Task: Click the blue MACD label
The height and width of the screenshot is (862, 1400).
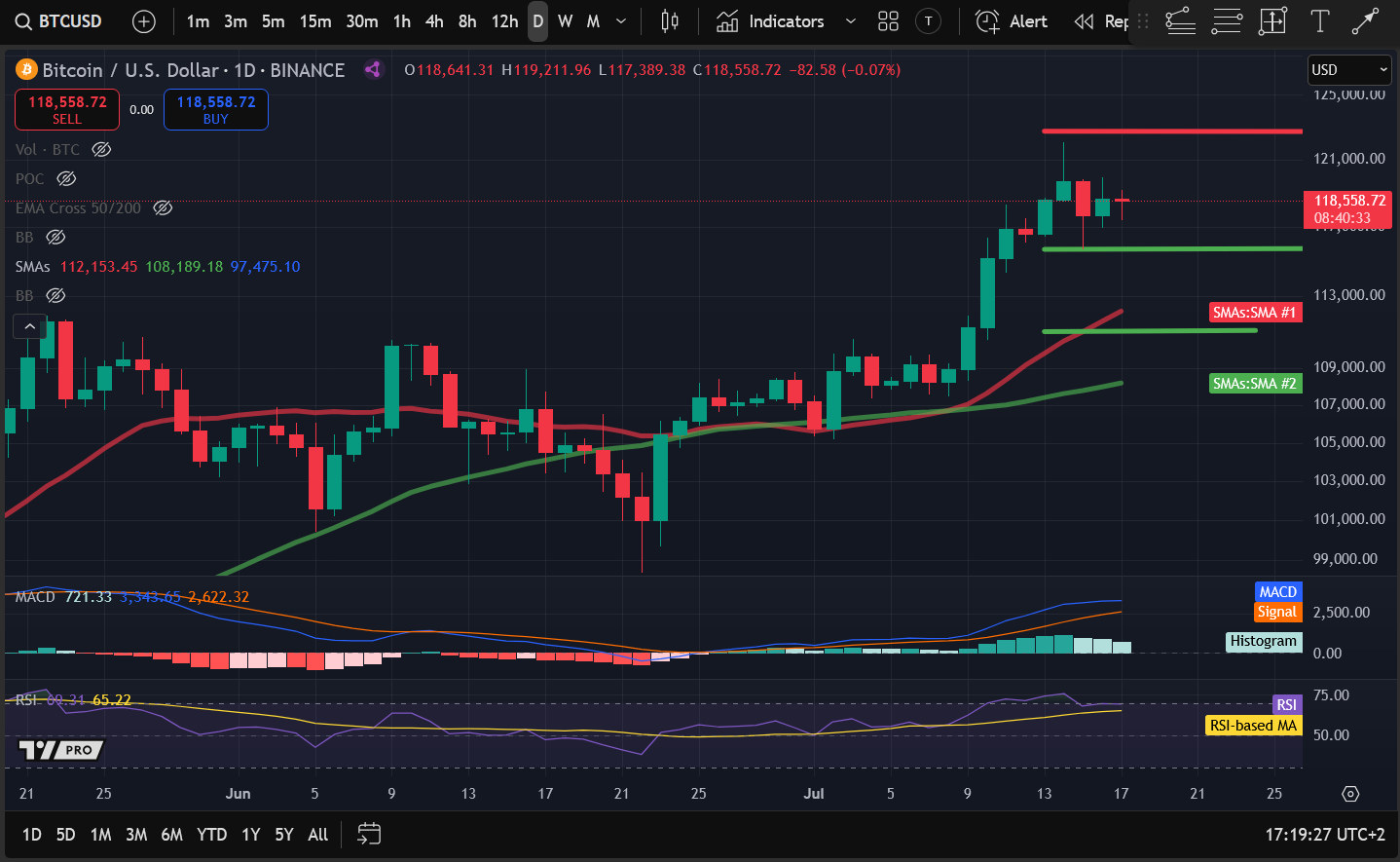Action: (1277, 592)
